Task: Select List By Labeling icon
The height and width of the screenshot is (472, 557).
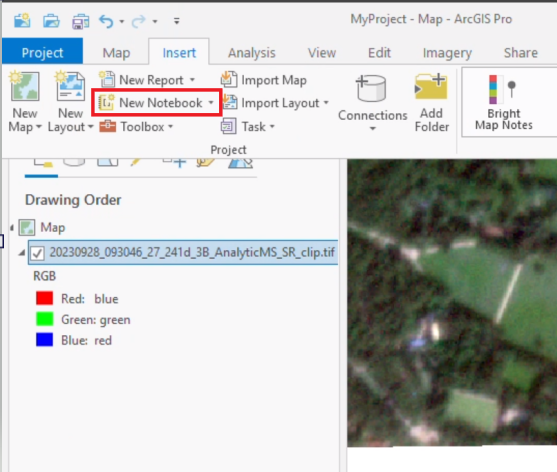Action: click(x=206, y=163)
